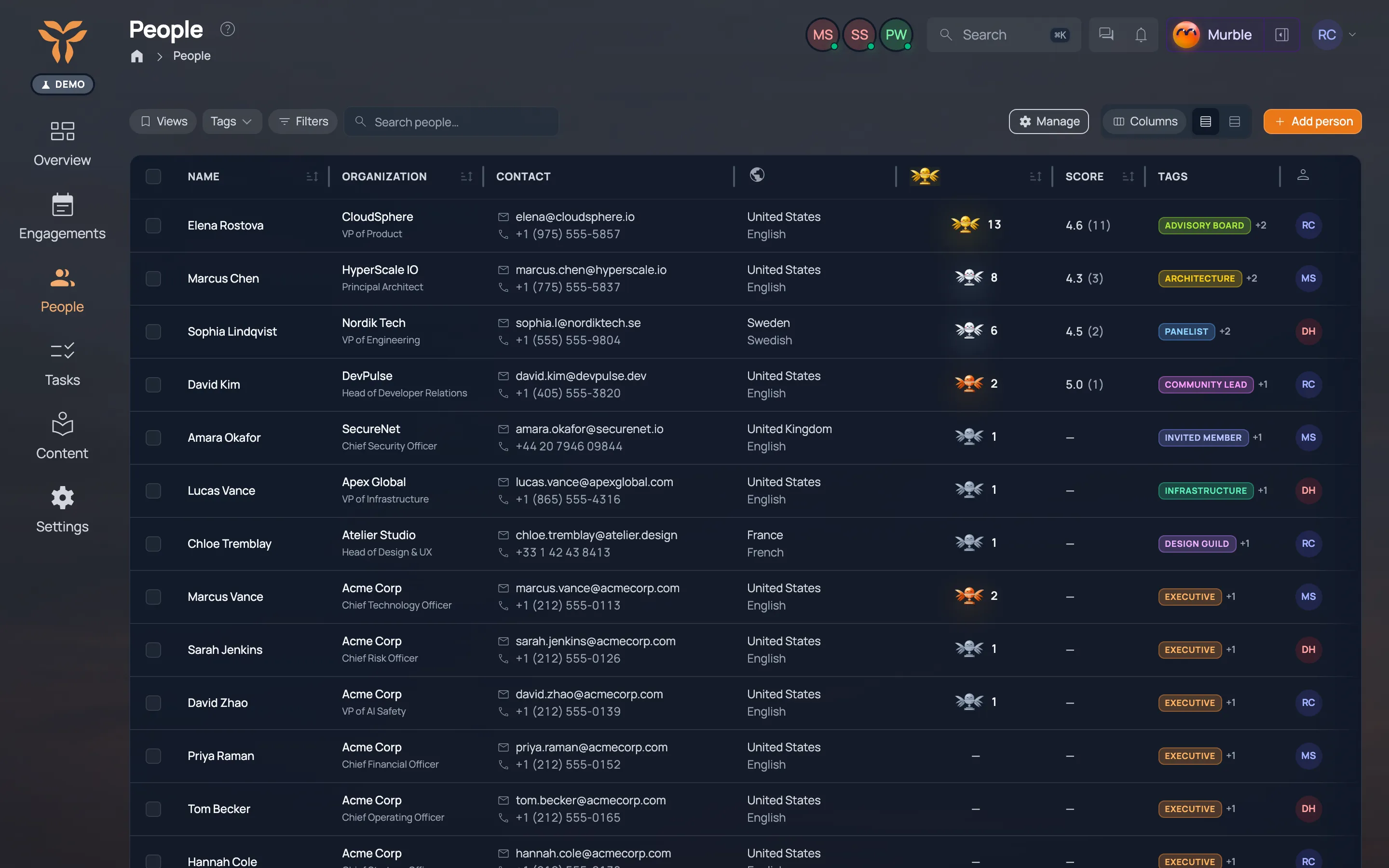
Task: Check the Elena Rostova row checkbox
Action: [x=153, y=226]
